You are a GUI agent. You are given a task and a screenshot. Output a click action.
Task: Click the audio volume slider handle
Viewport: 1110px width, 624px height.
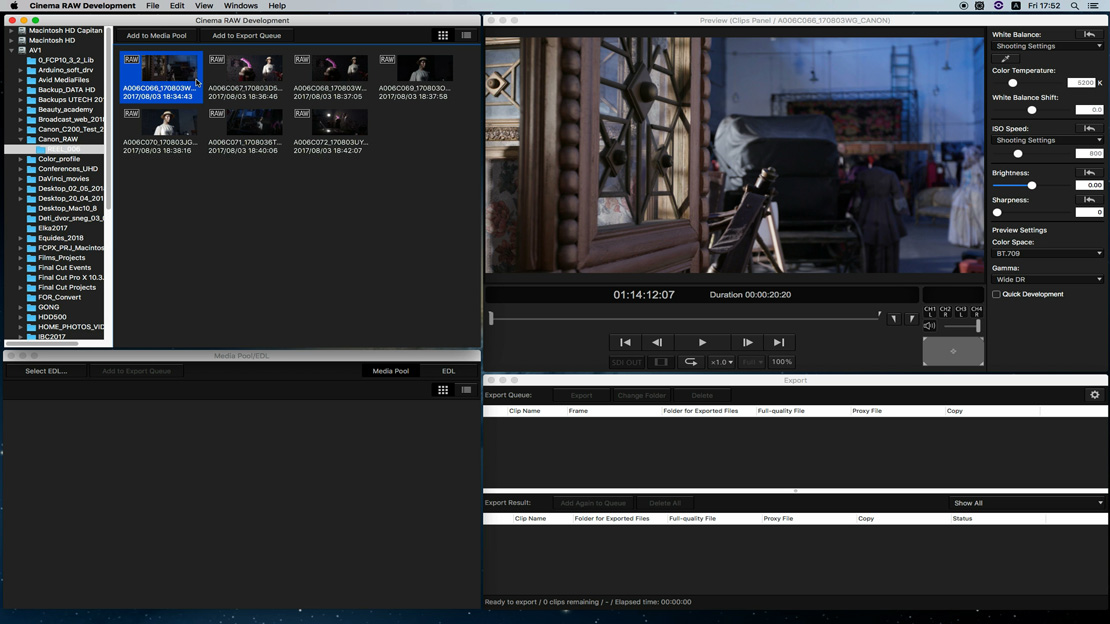pyautogui.click(x=978, y=326)
